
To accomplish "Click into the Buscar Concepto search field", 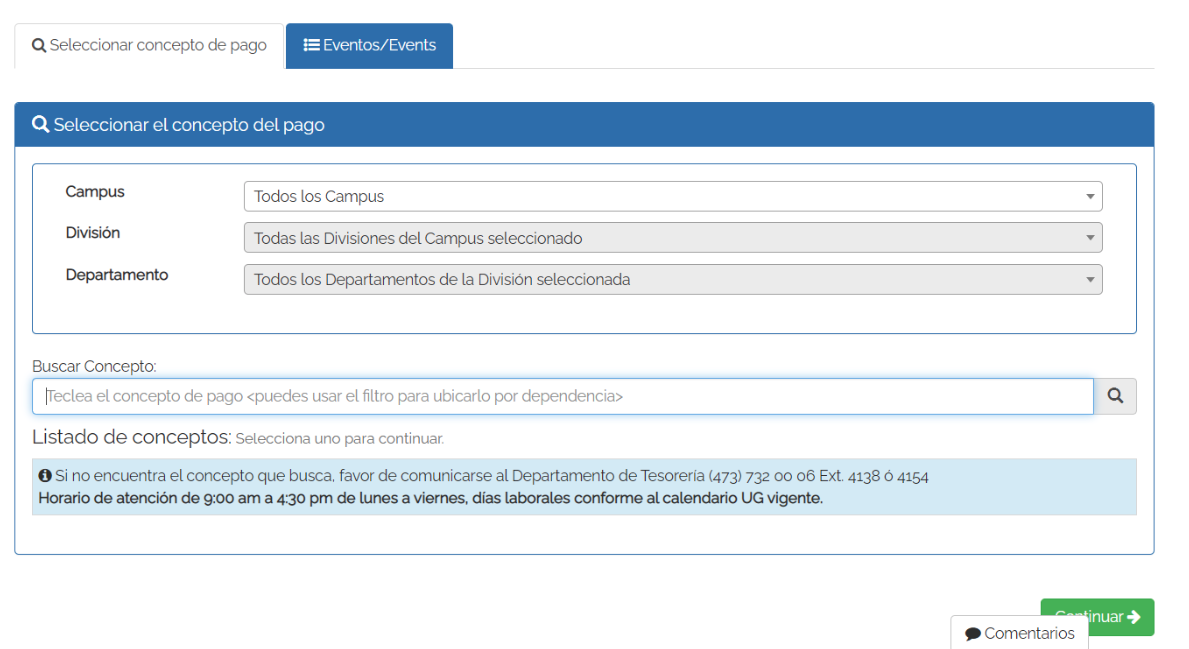I will click(x=563, y=397).
